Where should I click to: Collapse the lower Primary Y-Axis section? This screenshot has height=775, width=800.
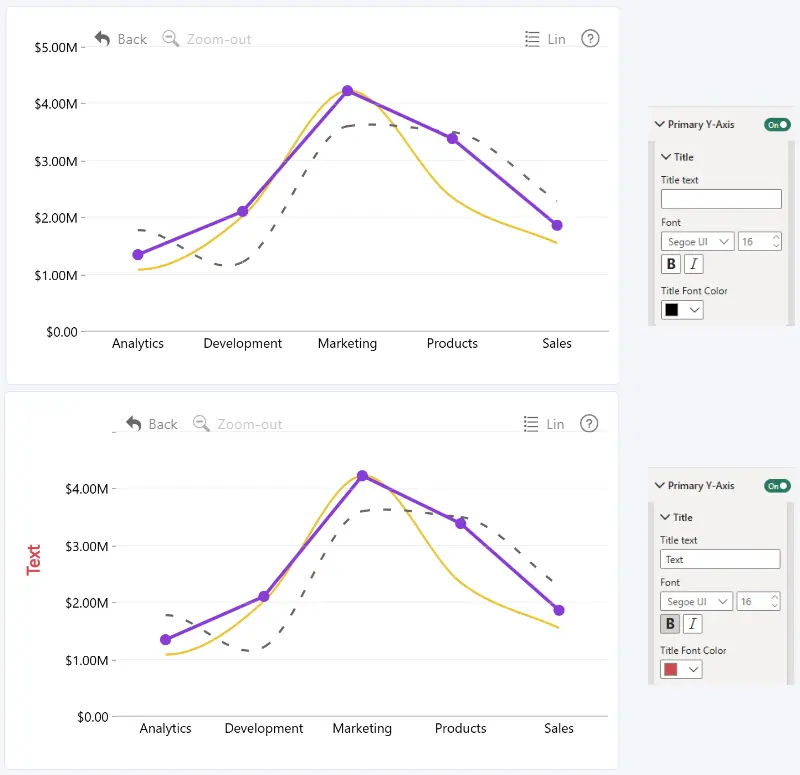(x=660, y=485)
